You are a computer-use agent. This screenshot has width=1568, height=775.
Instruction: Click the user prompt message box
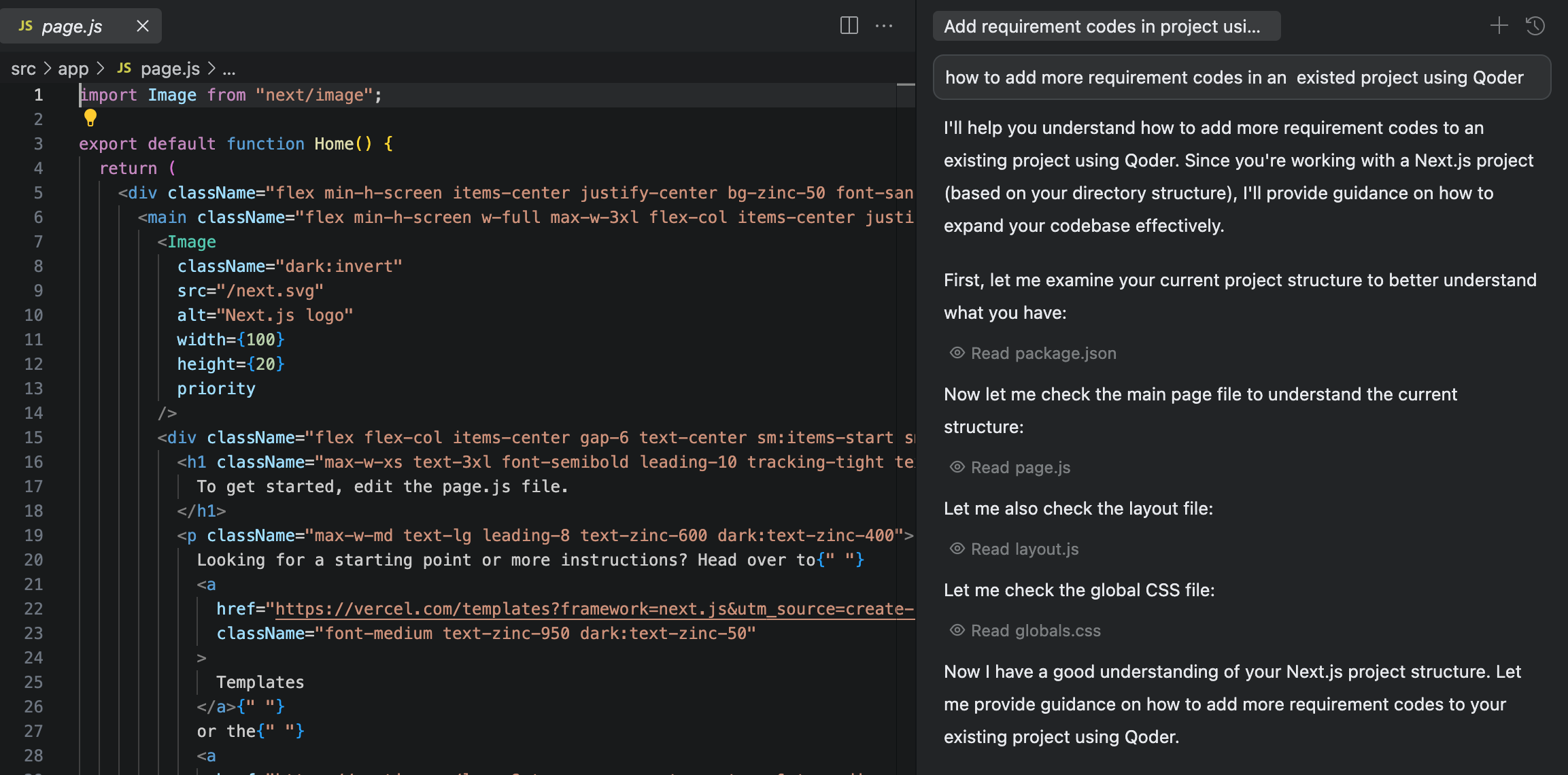pos(1241,77)
